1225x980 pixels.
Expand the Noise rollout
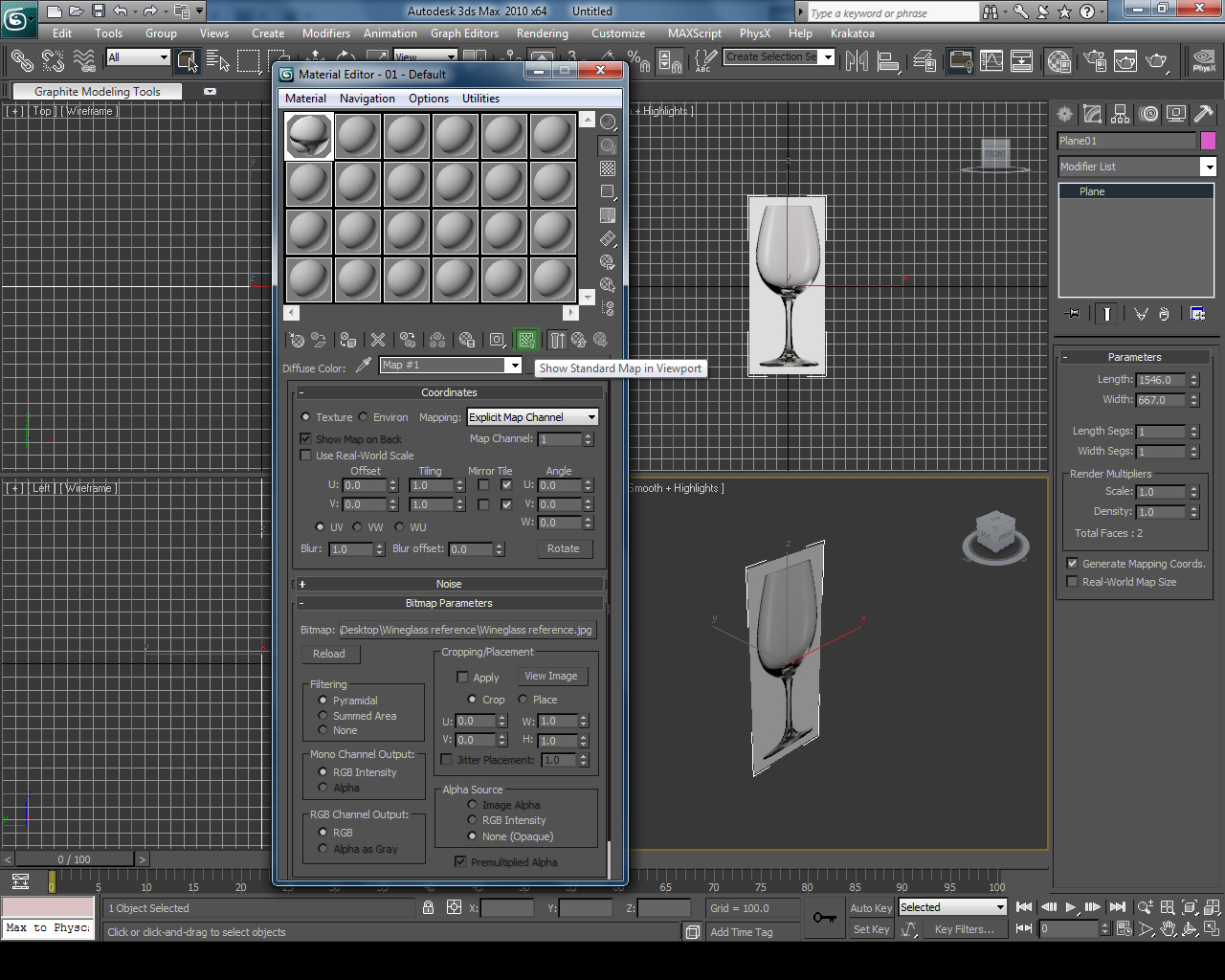click(x=449, y=584)
